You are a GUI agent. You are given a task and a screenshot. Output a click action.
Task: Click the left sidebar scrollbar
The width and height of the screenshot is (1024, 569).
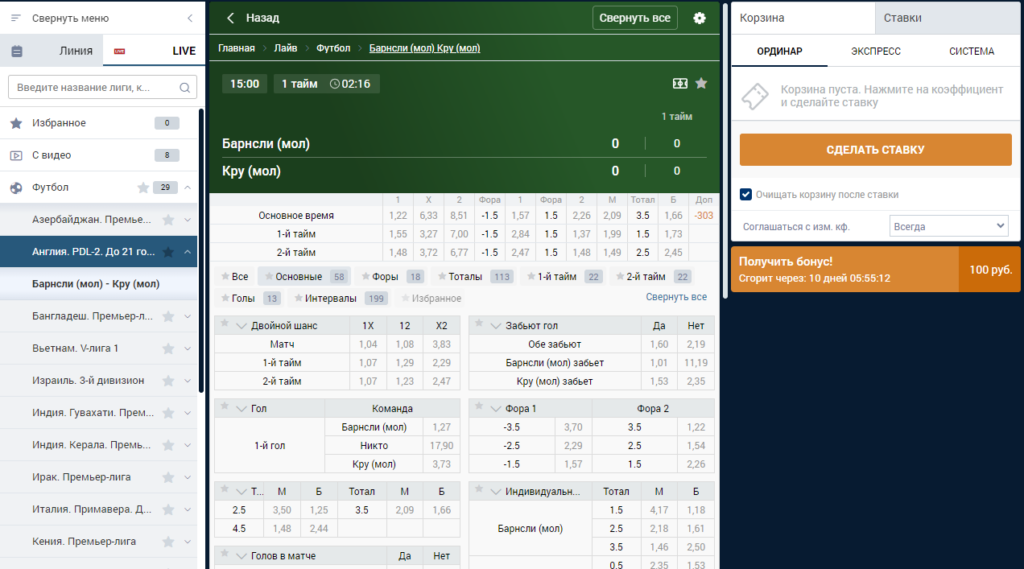click(x=201, y=250)
